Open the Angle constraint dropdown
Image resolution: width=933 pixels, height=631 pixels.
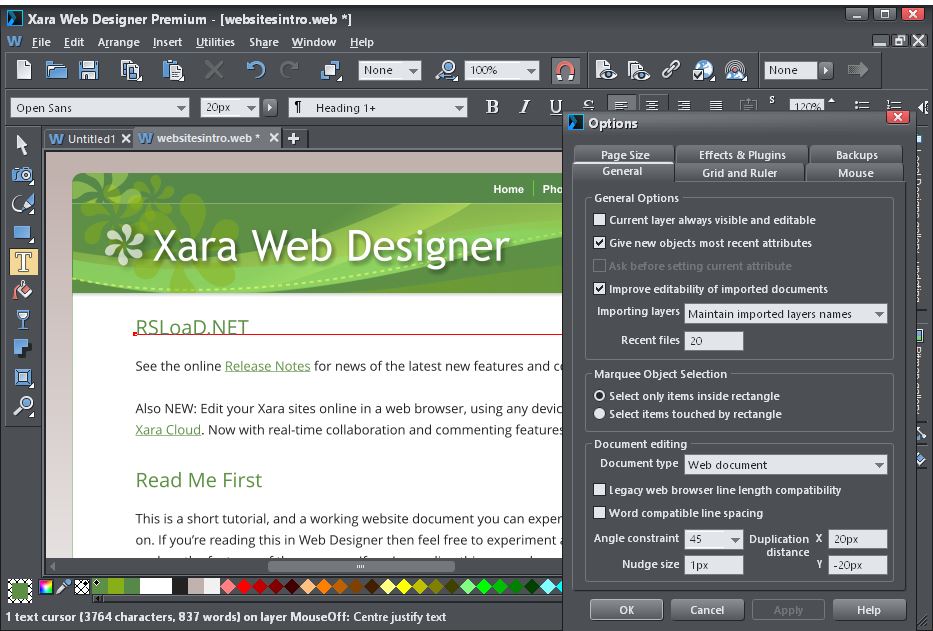point(713,539)
